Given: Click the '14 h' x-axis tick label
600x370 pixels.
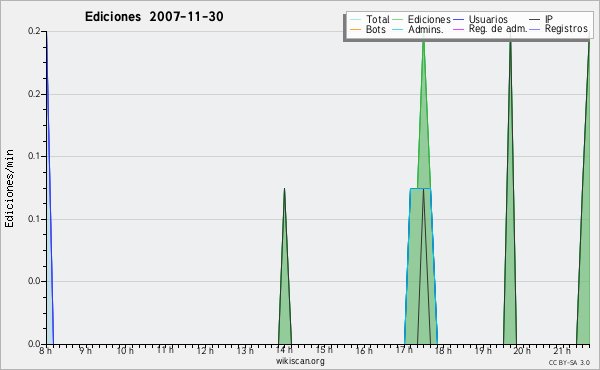Looking at the screenshot, I should (284, 349).
